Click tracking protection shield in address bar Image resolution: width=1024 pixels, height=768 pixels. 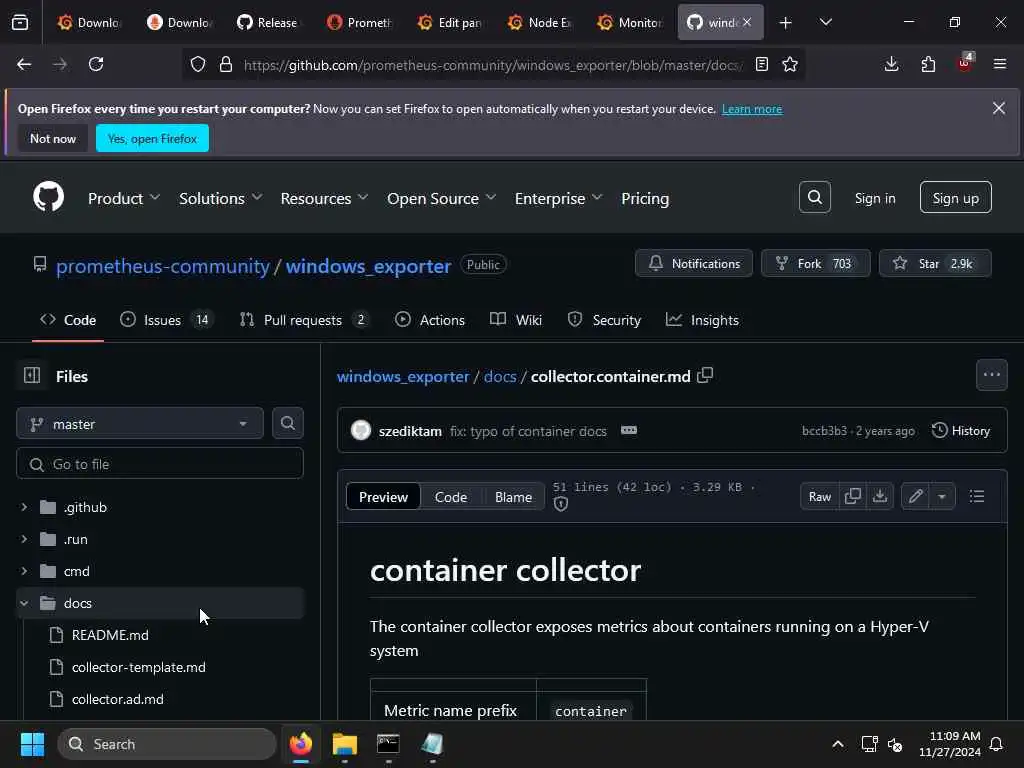[x=198, y=64]
